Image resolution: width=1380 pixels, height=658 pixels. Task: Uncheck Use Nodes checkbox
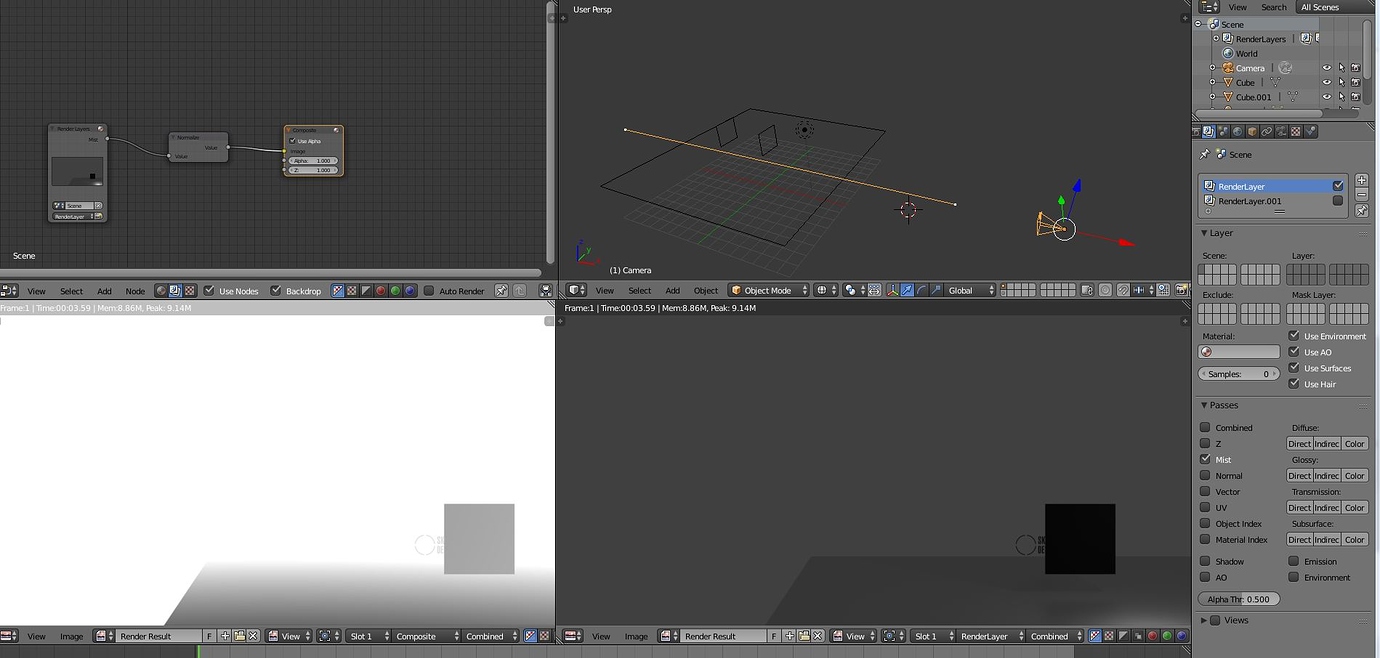tap(209, 291)
